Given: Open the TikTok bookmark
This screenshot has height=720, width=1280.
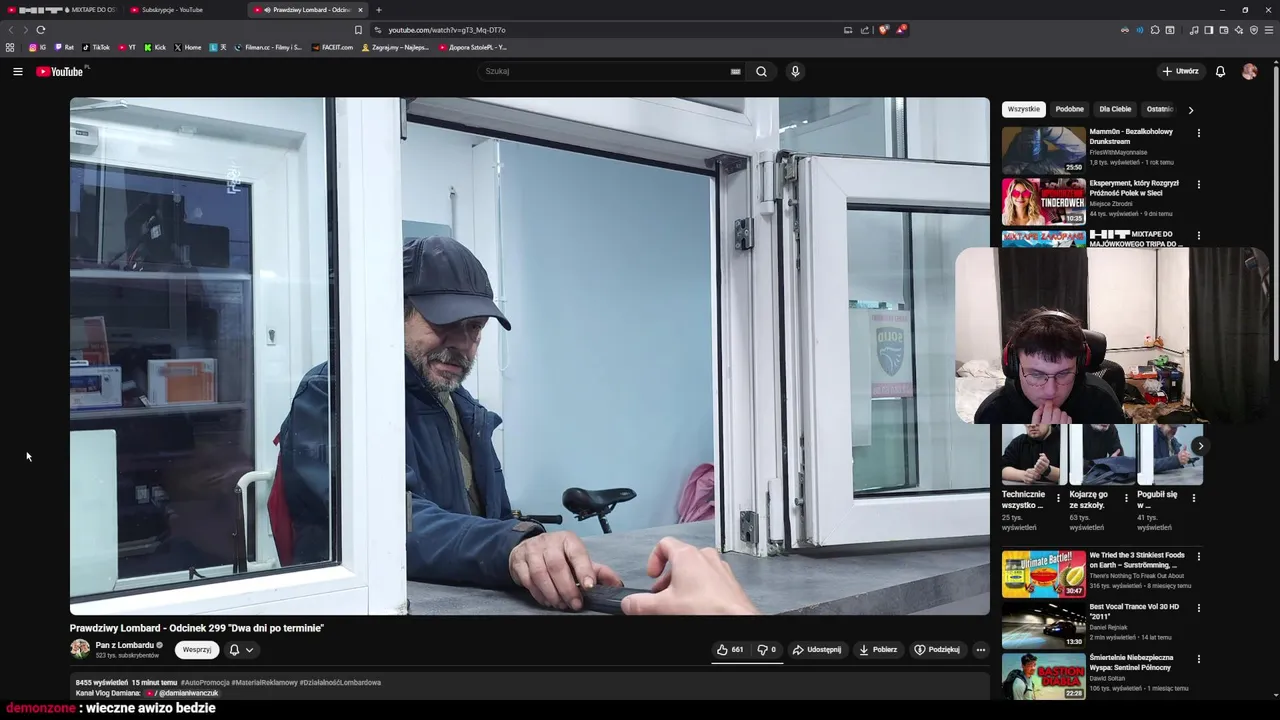Looking at the screenshot, I should click(96, 47).
